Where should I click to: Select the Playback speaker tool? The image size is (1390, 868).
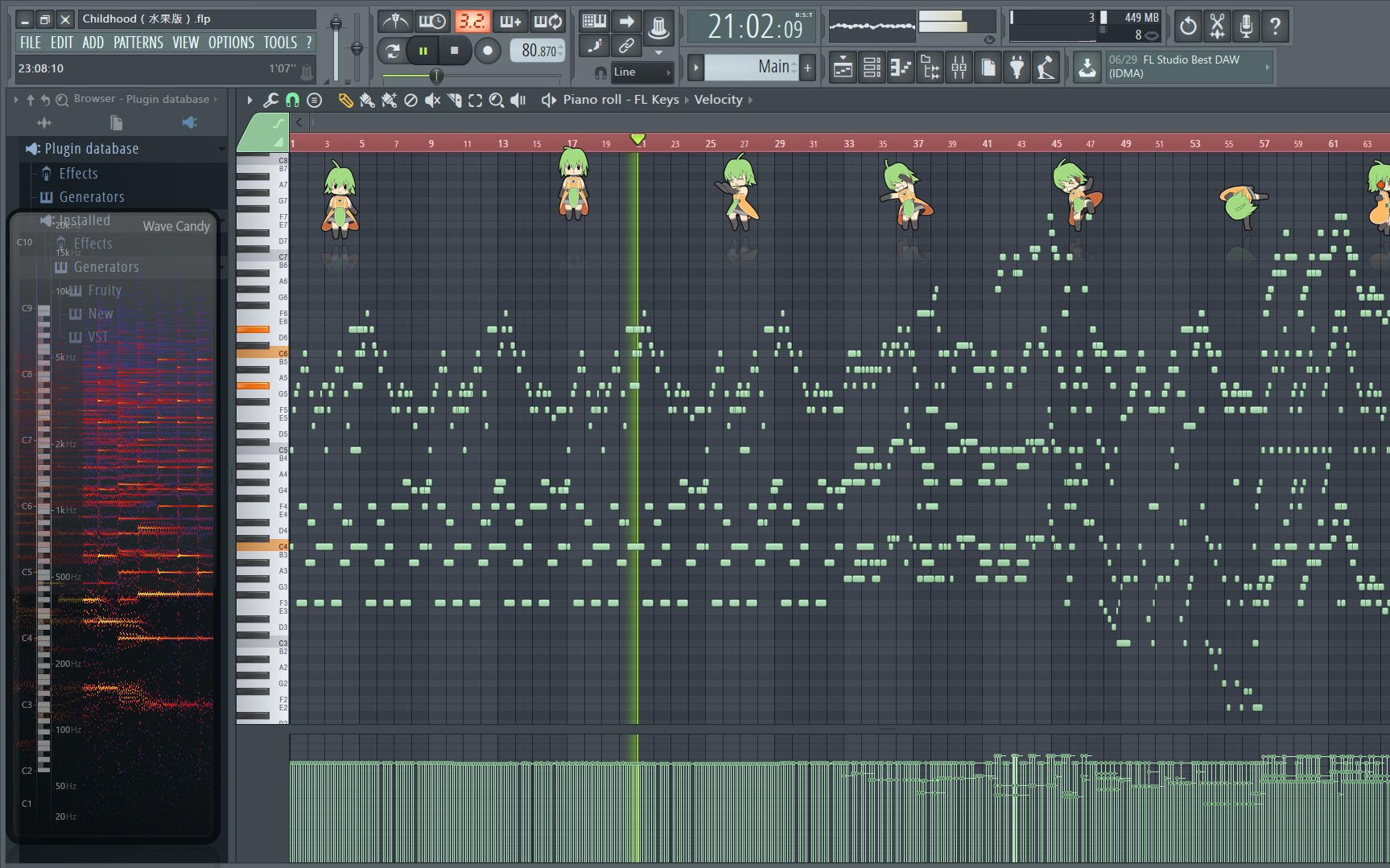tap(518, 100)
